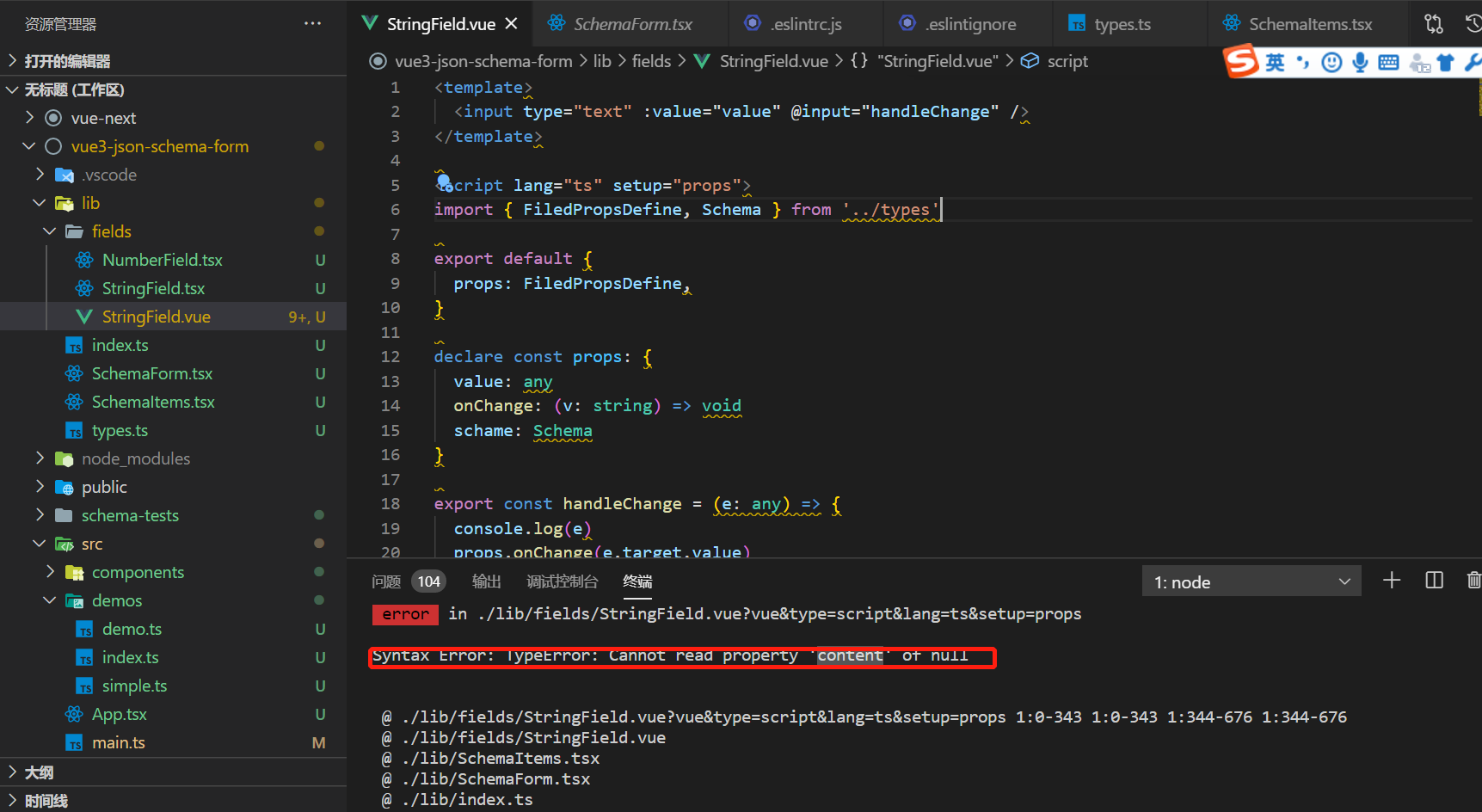The image size is (1482, 812).
Task: Open the Sogou soft keyboard icon
Action: 1388,62
